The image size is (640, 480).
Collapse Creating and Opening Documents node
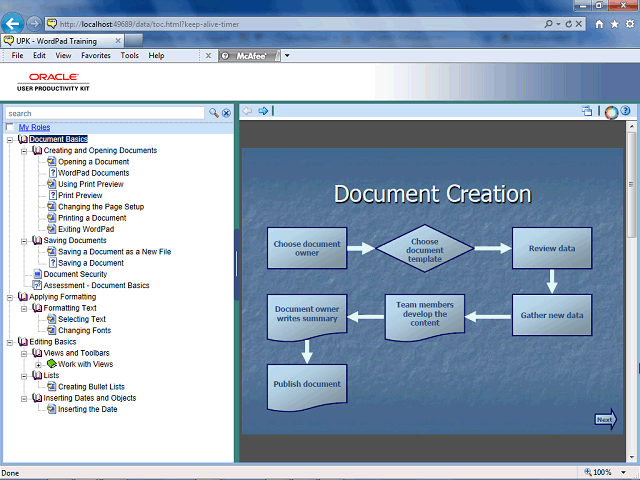pyautogui.click(x=24, y=151)
